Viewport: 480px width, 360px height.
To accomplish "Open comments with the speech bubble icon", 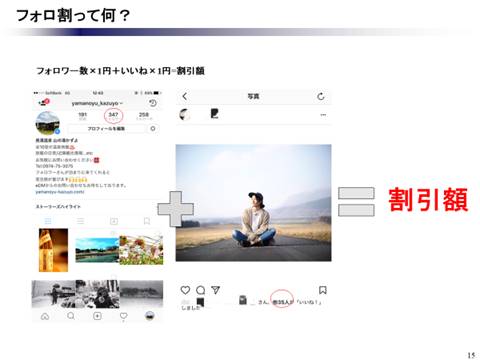I will pyautogui.click(x=201, y=290).
